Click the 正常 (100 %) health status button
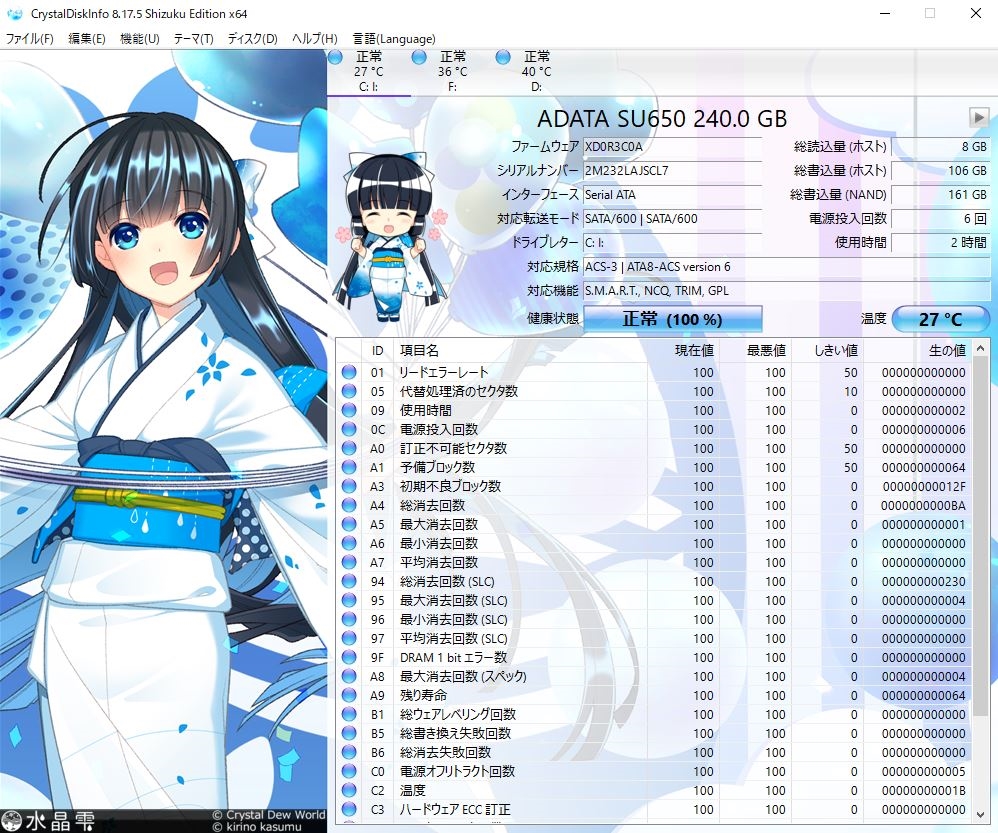Viewport: 998px width, 833px height. click(x=672, y=319)
